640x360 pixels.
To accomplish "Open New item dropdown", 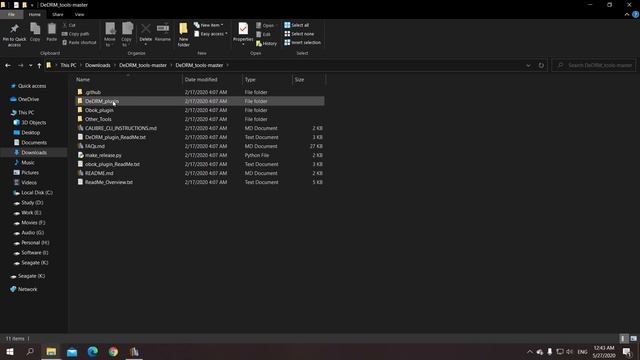I will coord(209,25).
